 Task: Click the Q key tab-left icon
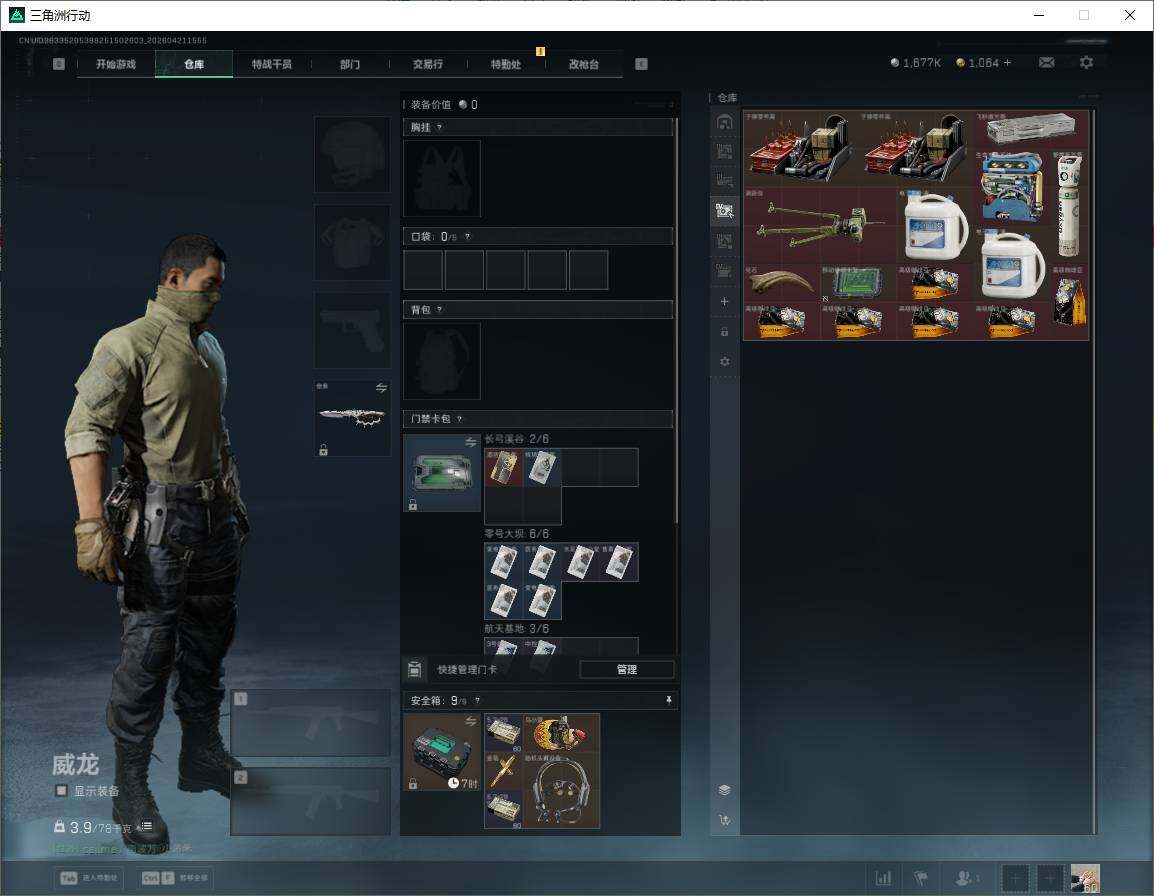(59, 64)
